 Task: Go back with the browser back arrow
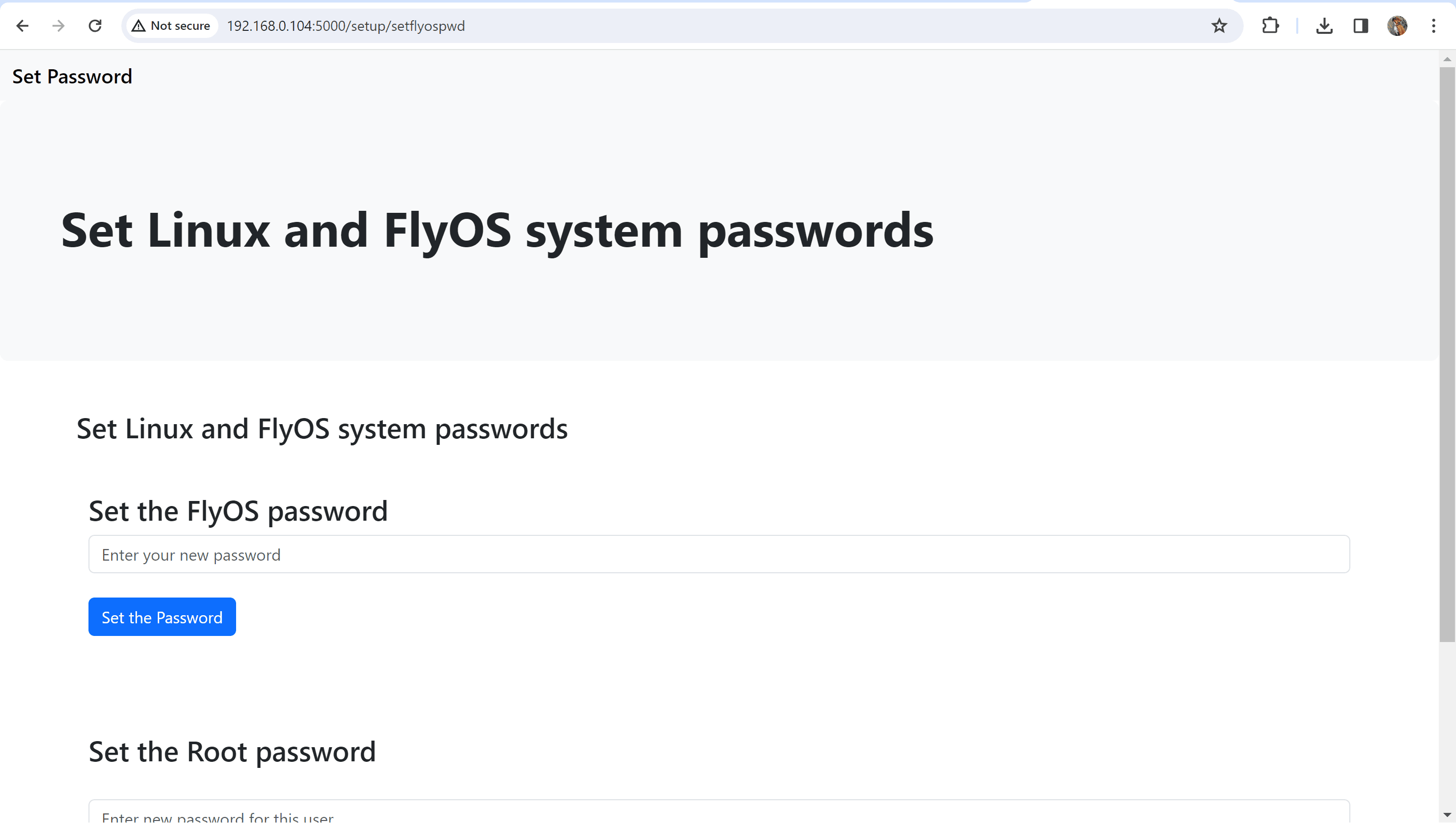(23, 26)
